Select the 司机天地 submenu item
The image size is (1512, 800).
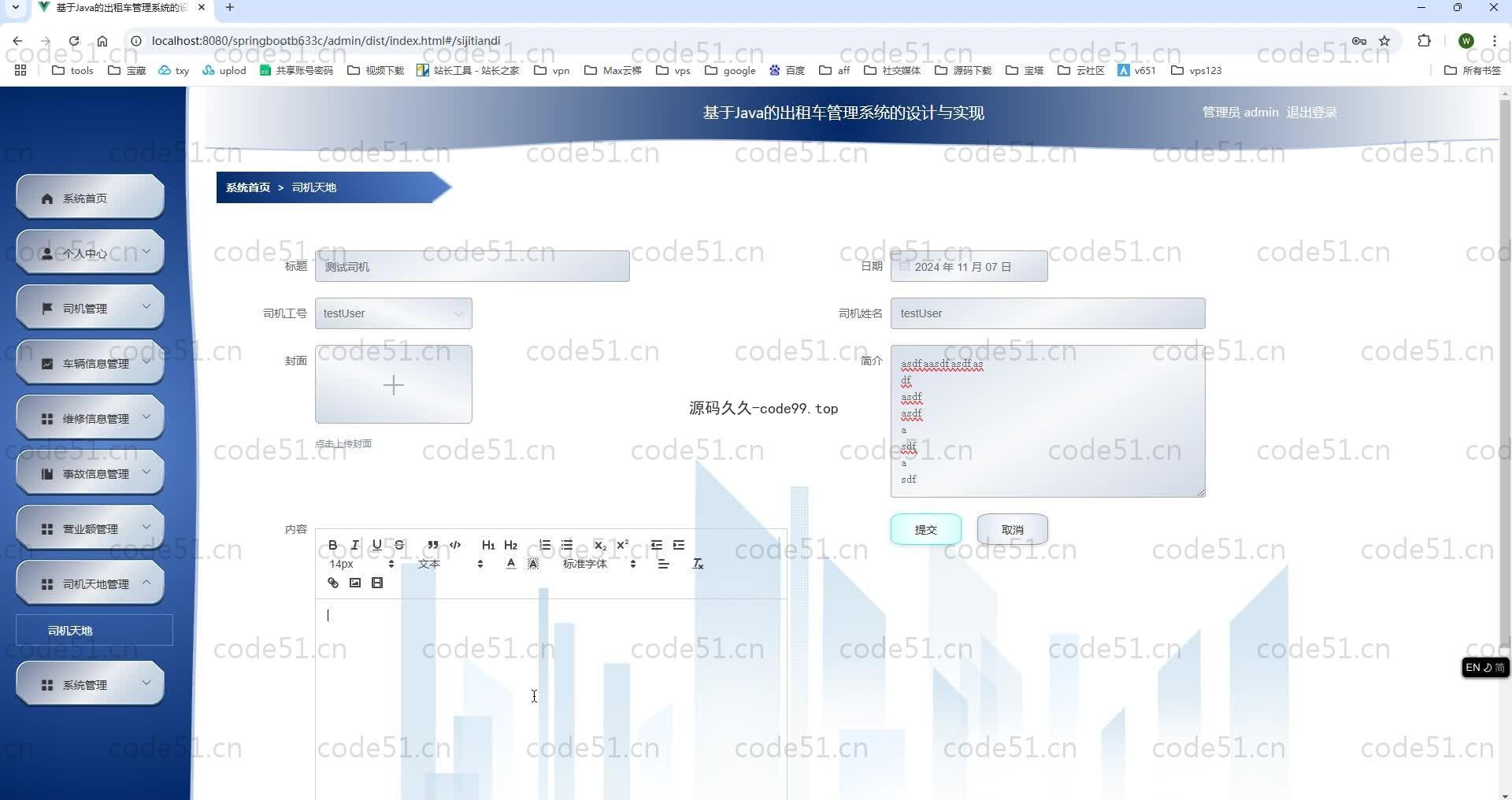click(94, 630)
